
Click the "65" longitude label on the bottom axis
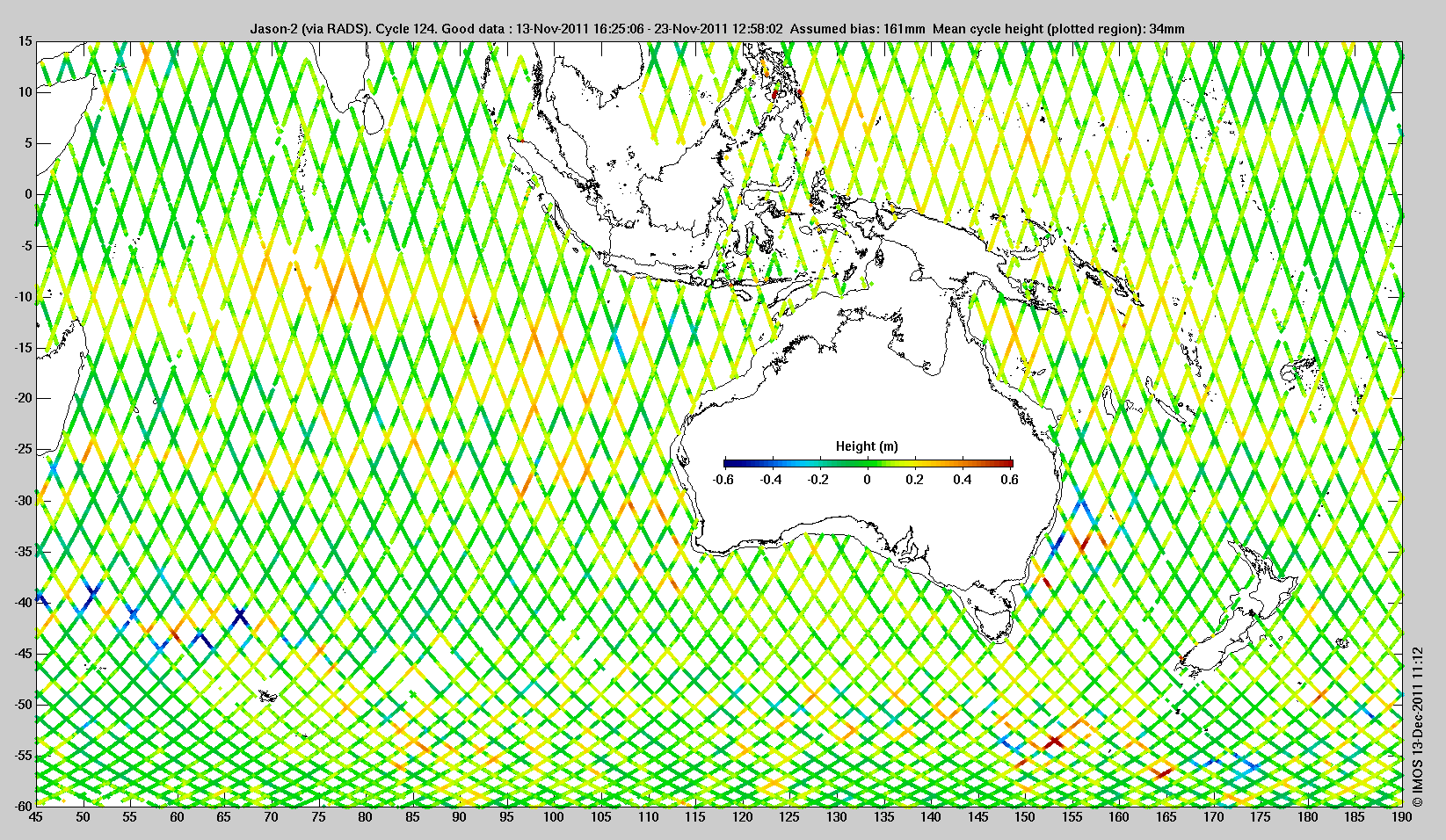coord(224,817)
